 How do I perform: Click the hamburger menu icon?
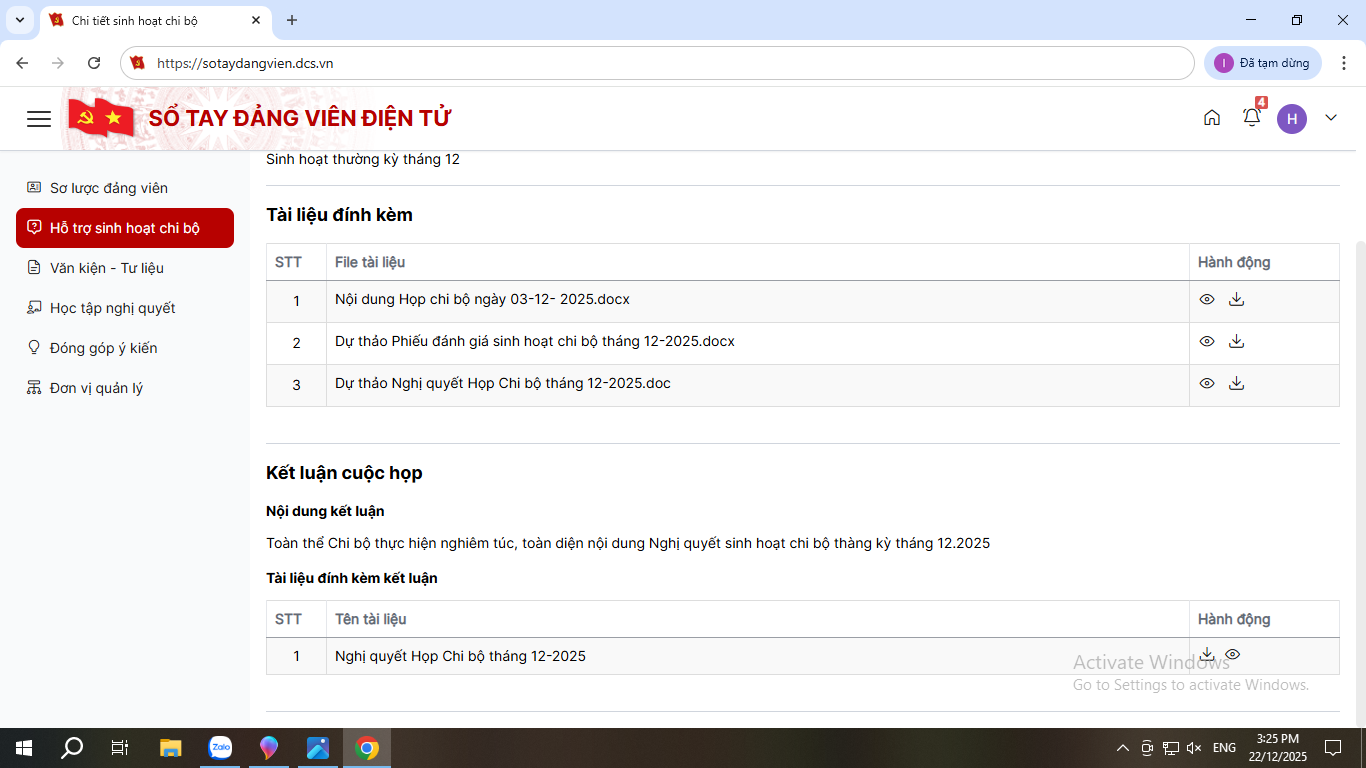(39, 119)
